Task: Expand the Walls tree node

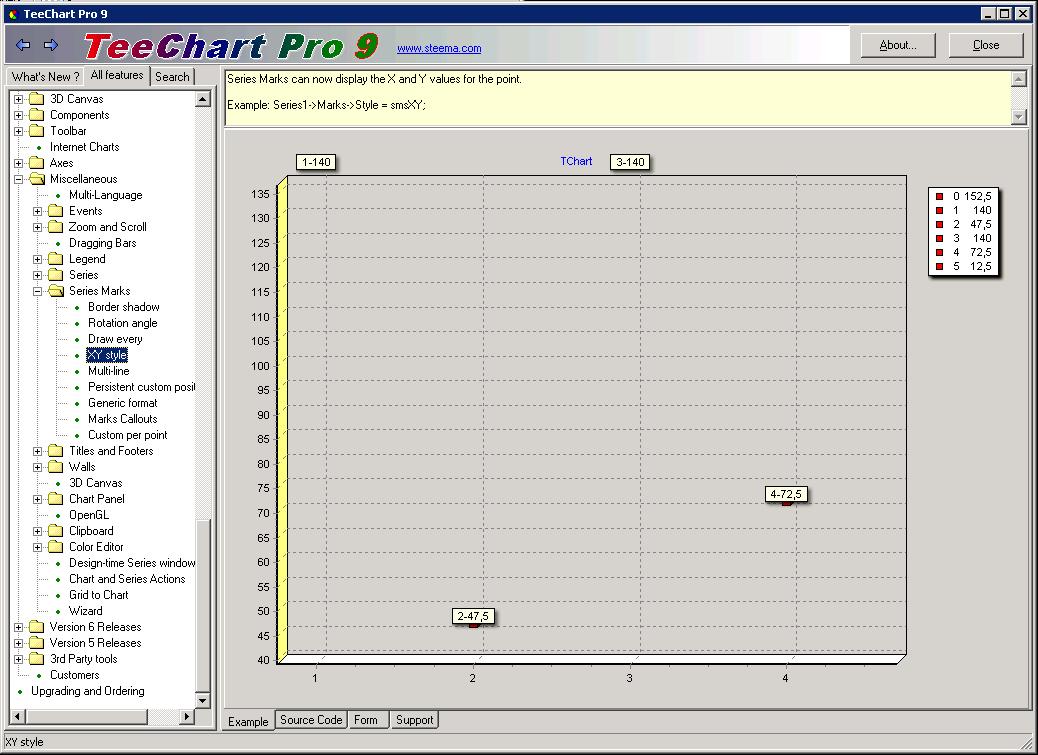Action: pyautogui.click(x=38, y=467)
